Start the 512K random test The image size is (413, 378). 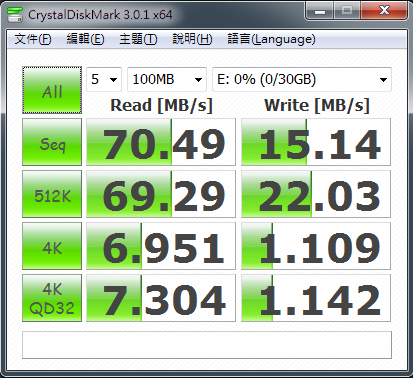(x=52, y=194)
